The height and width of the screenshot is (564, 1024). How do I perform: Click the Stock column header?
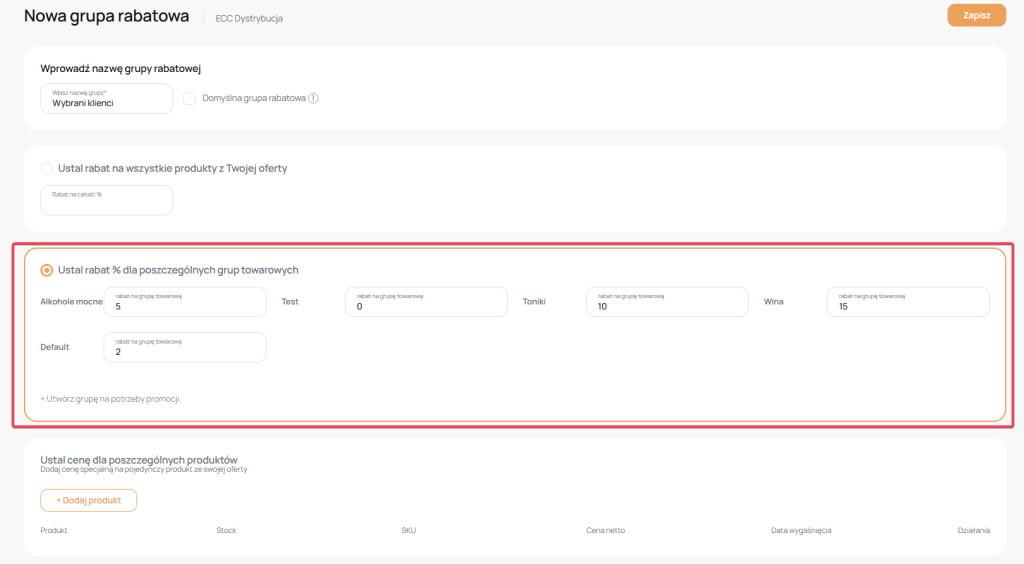pyautogui.click(x=226, y=530)
